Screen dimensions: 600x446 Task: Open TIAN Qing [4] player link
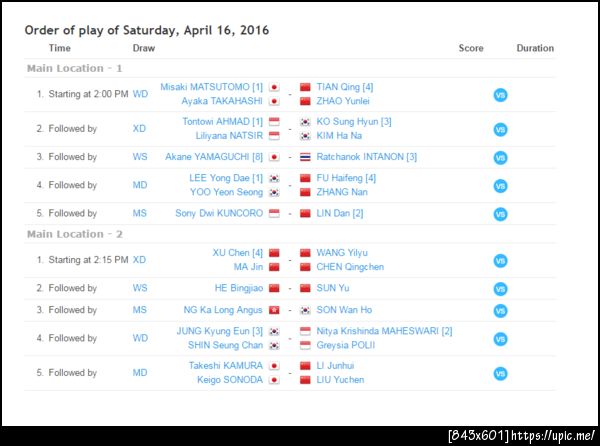point(344,87)
